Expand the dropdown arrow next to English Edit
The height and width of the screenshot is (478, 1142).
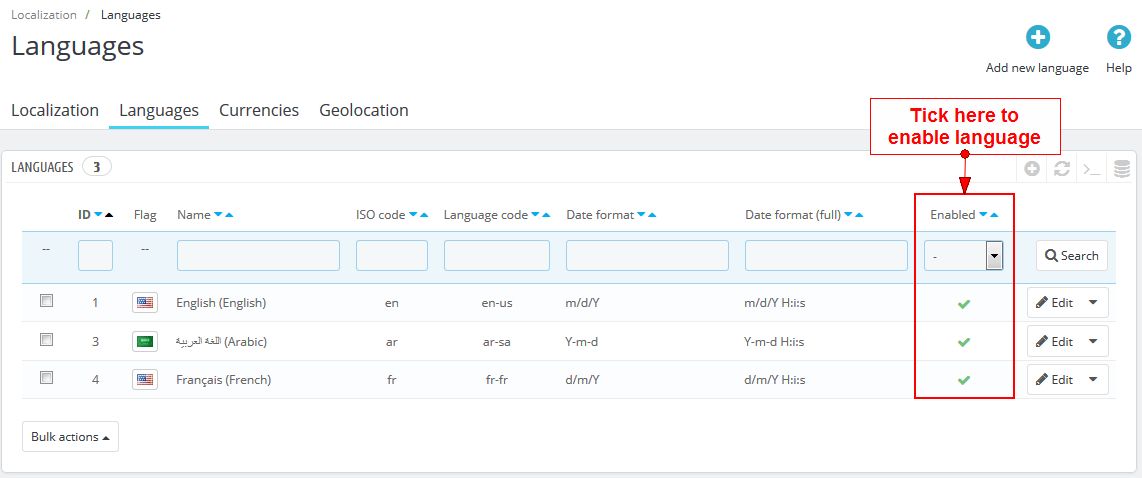click(x=1093, y=303)
